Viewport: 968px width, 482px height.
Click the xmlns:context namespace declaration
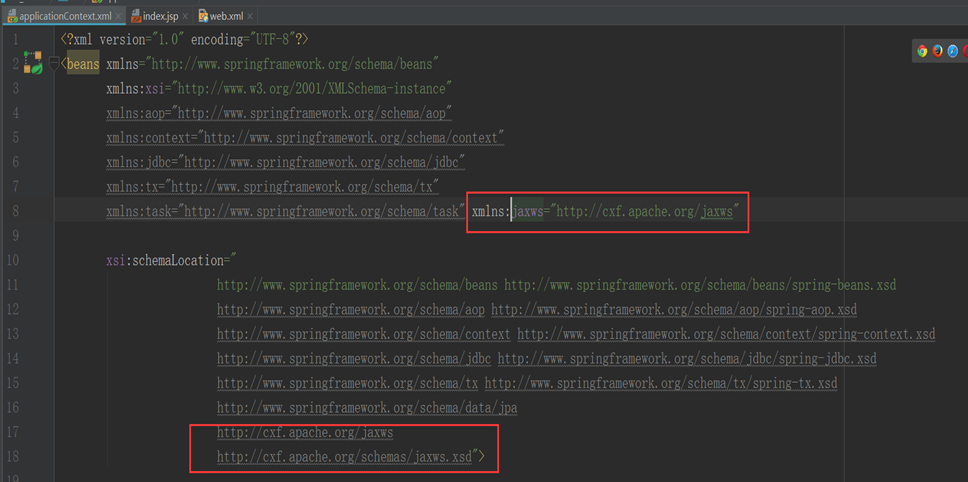305,138
